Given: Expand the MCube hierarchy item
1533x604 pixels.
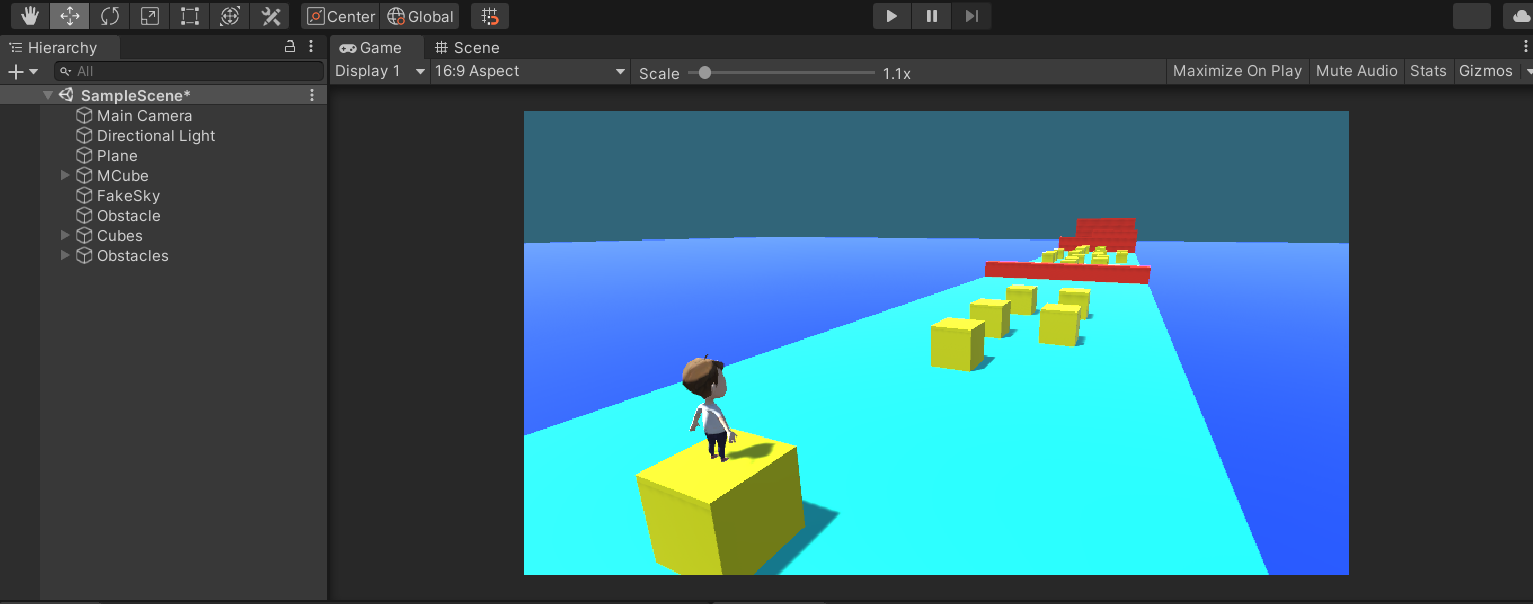Looking at the screenshot, I should [x=64, y=175].
